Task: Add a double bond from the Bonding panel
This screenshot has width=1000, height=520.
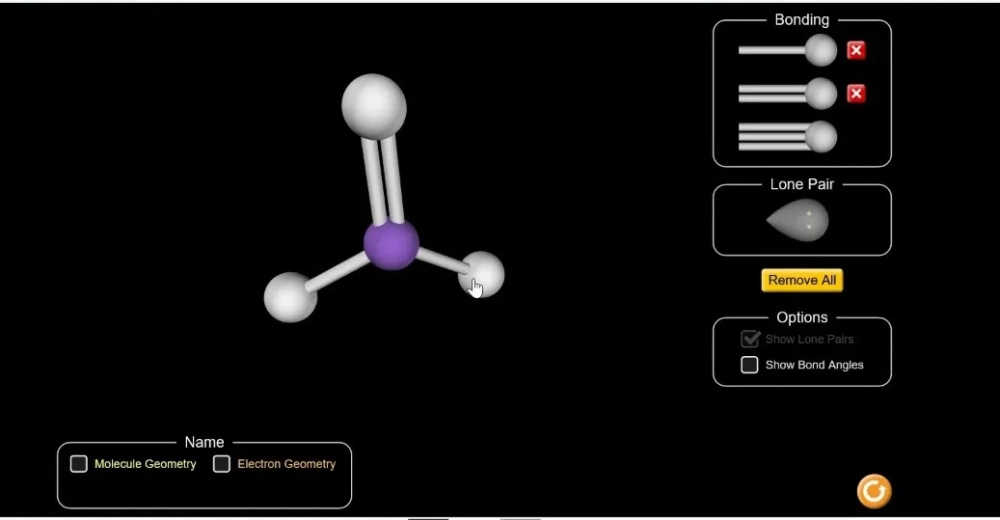Action: coord(787,93)
